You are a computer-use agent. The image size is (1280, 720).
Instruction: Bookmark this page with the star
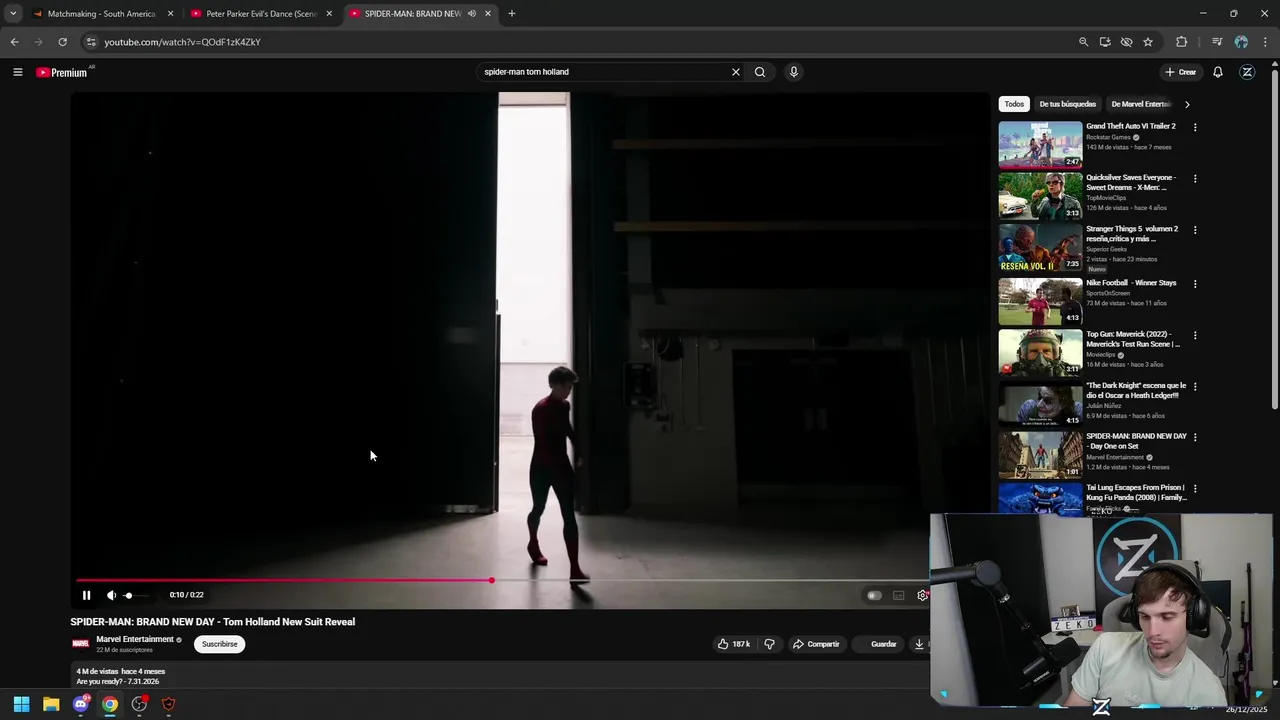click(1148, 42)
